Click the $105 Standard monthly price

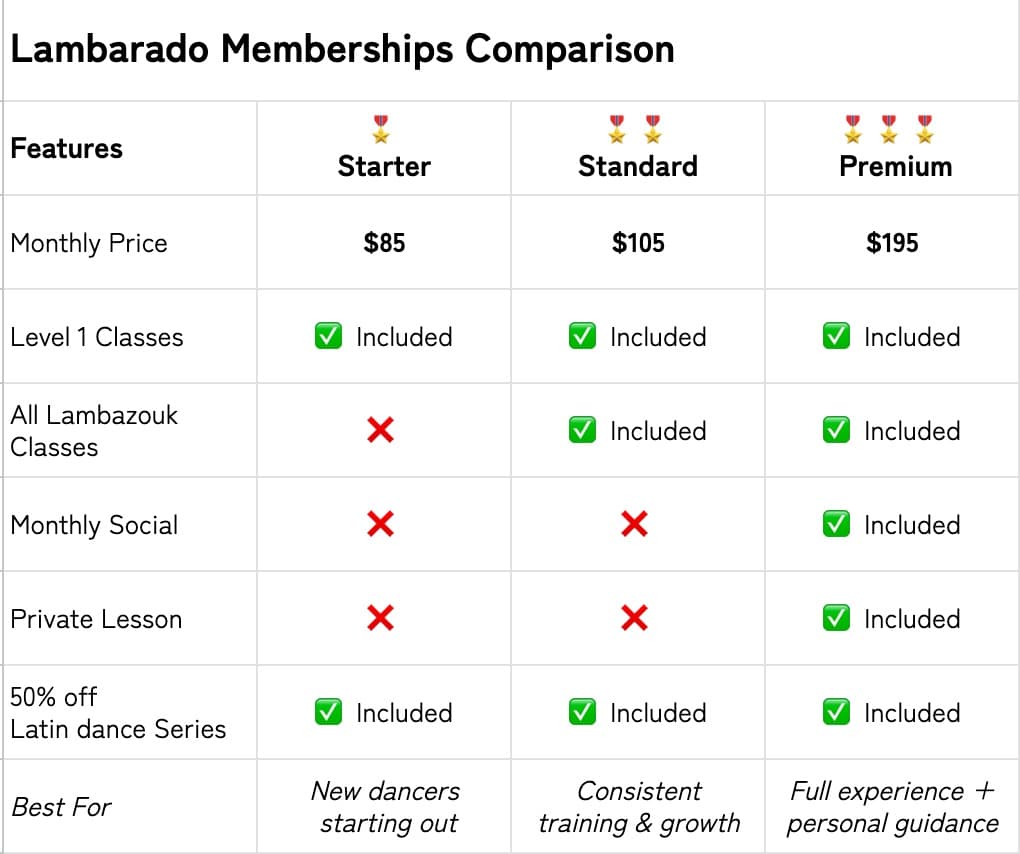[638, 243]
